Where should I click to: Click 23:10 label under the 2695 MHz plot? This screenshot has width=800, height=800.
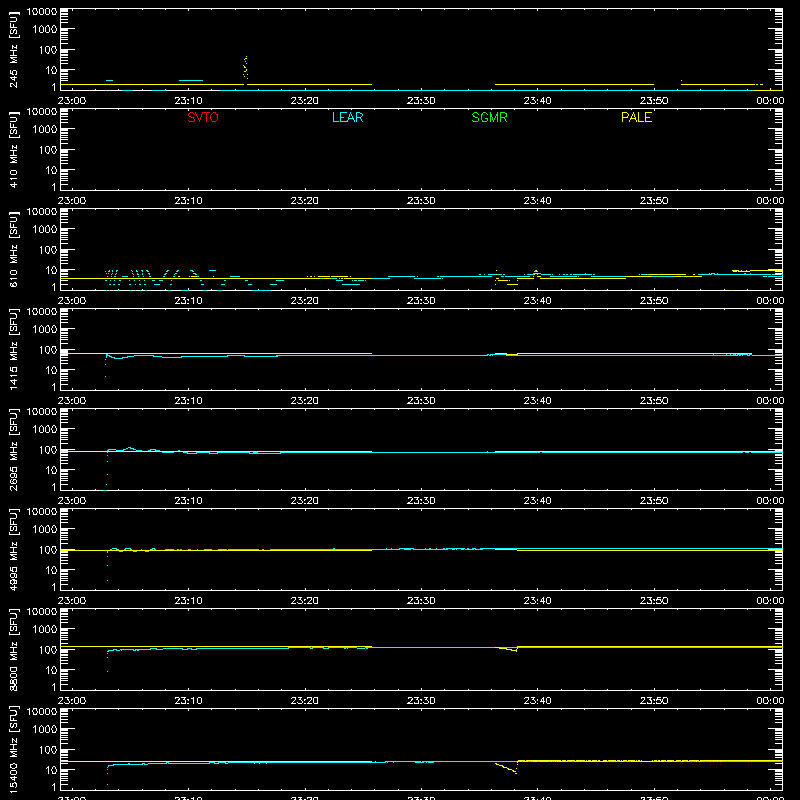pyautogui.click(x=188, y=501)
